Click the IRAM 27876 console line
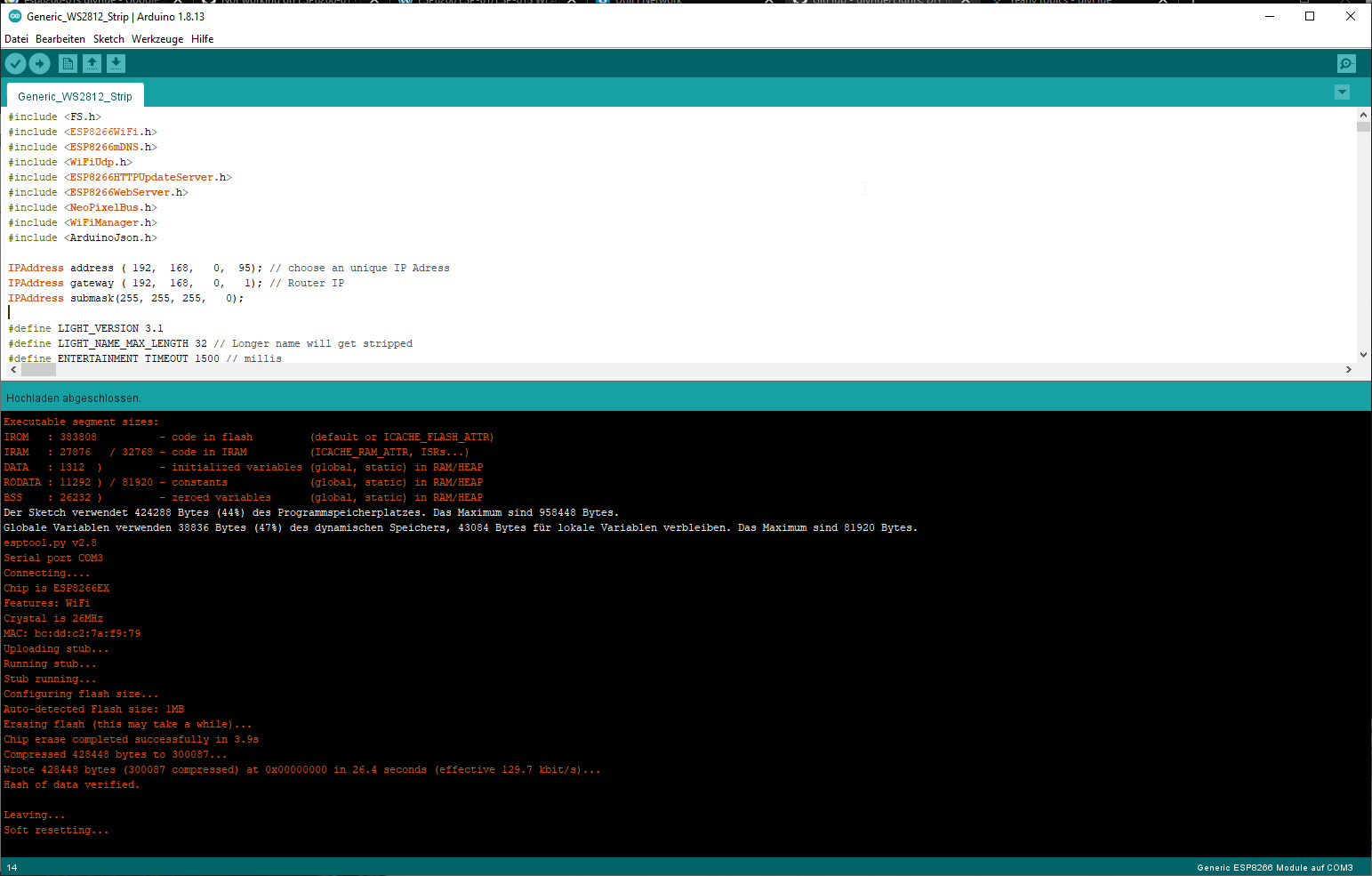Image resolution: width=1372 pixels, height=876 pixels. 236,452
